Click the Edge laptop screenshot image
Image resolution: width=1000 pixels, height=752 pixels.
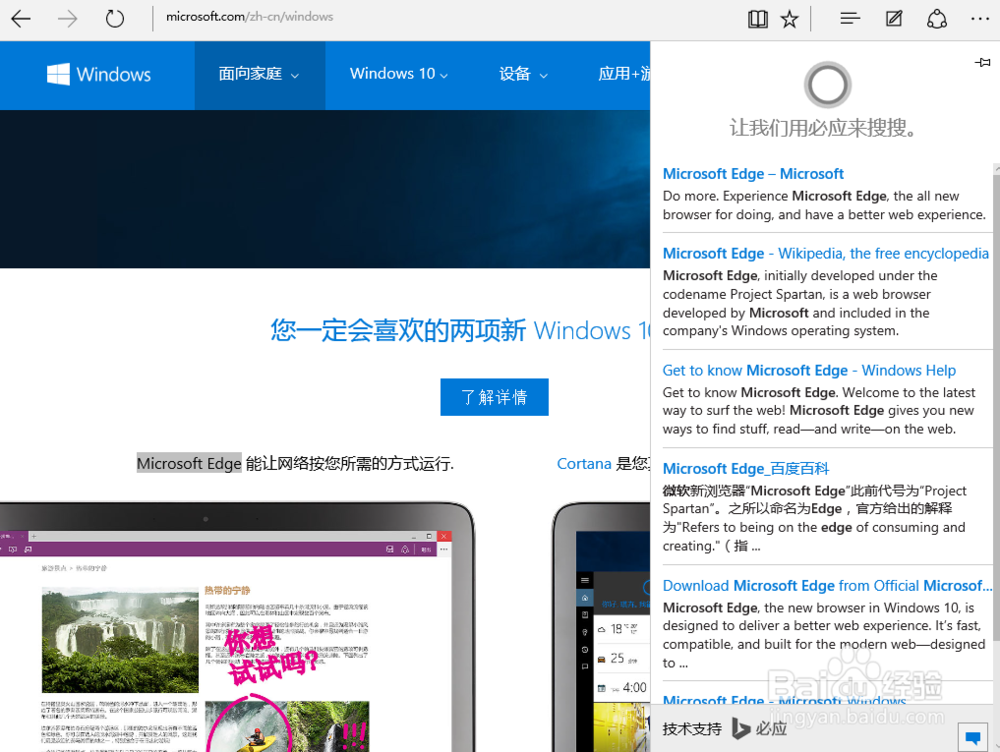tap(236, 627)
